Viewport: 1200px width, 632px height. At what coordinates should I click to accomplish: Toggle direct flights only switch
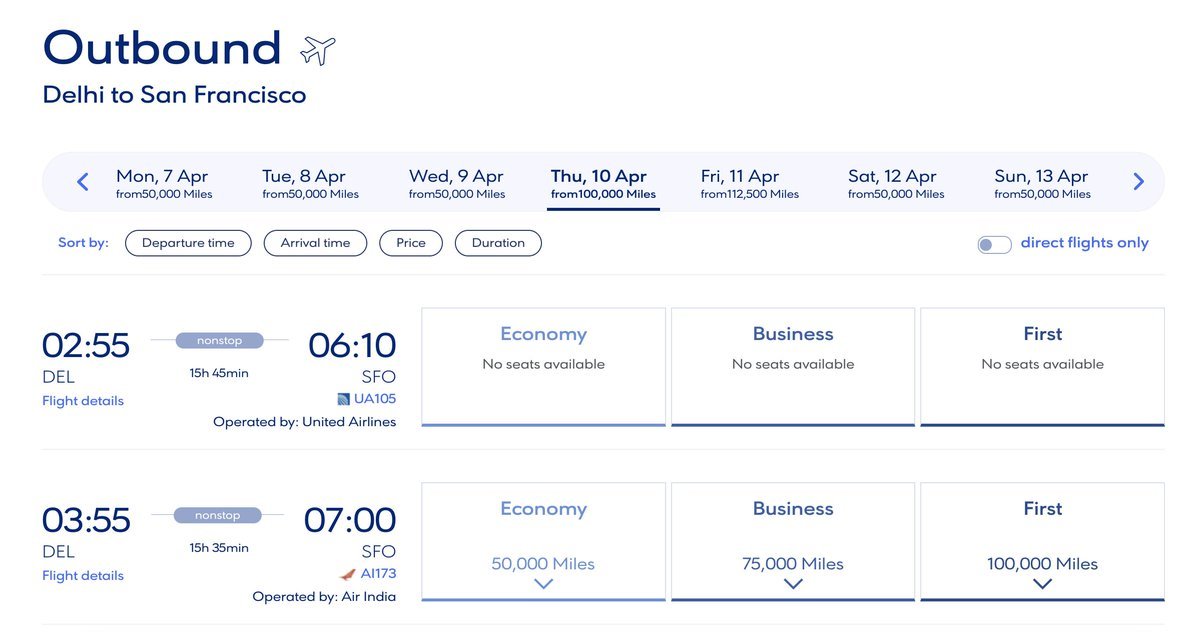click(x=994, y=244)
